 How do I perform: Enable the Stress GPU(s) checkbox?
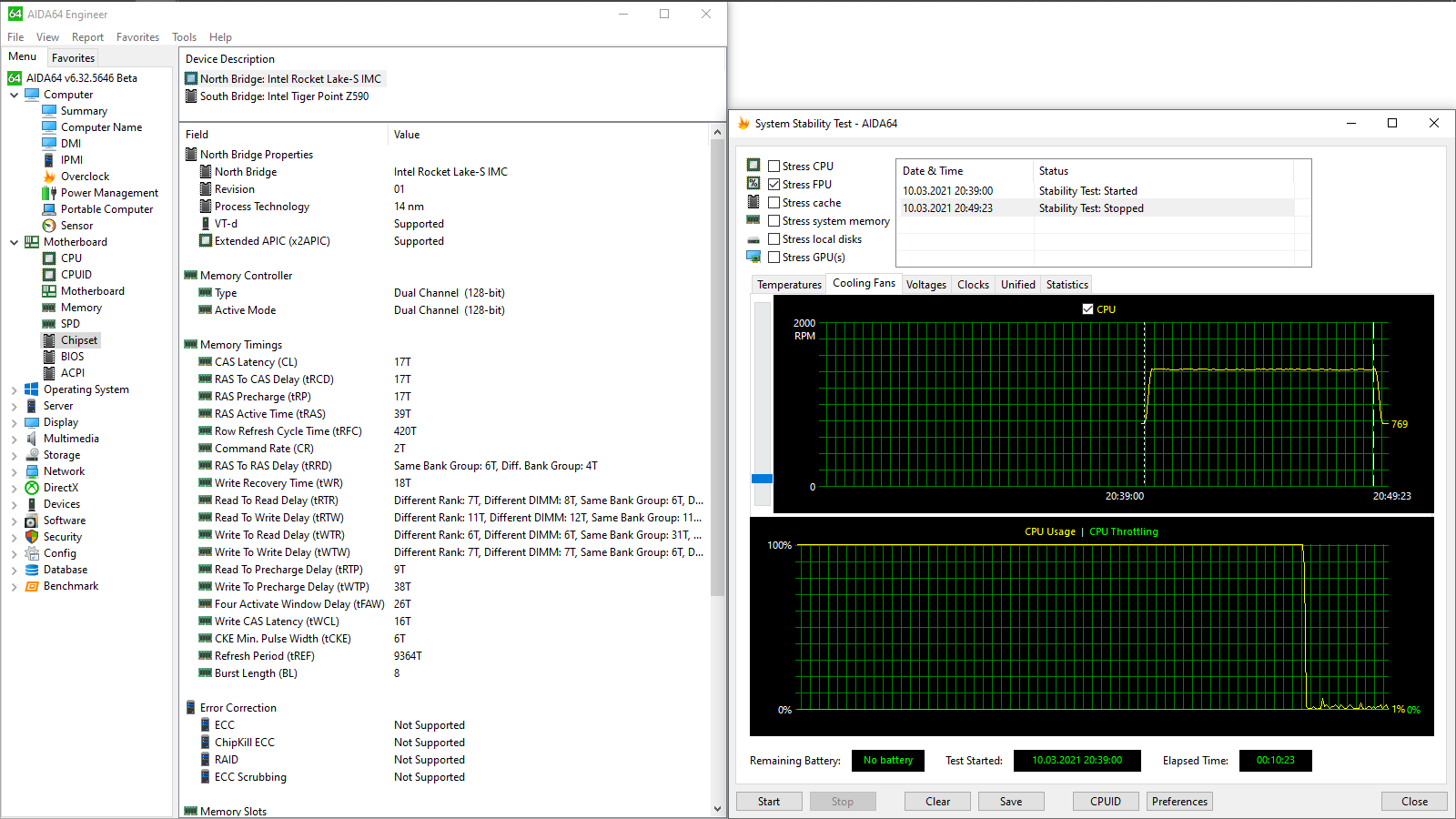point(773,258)
